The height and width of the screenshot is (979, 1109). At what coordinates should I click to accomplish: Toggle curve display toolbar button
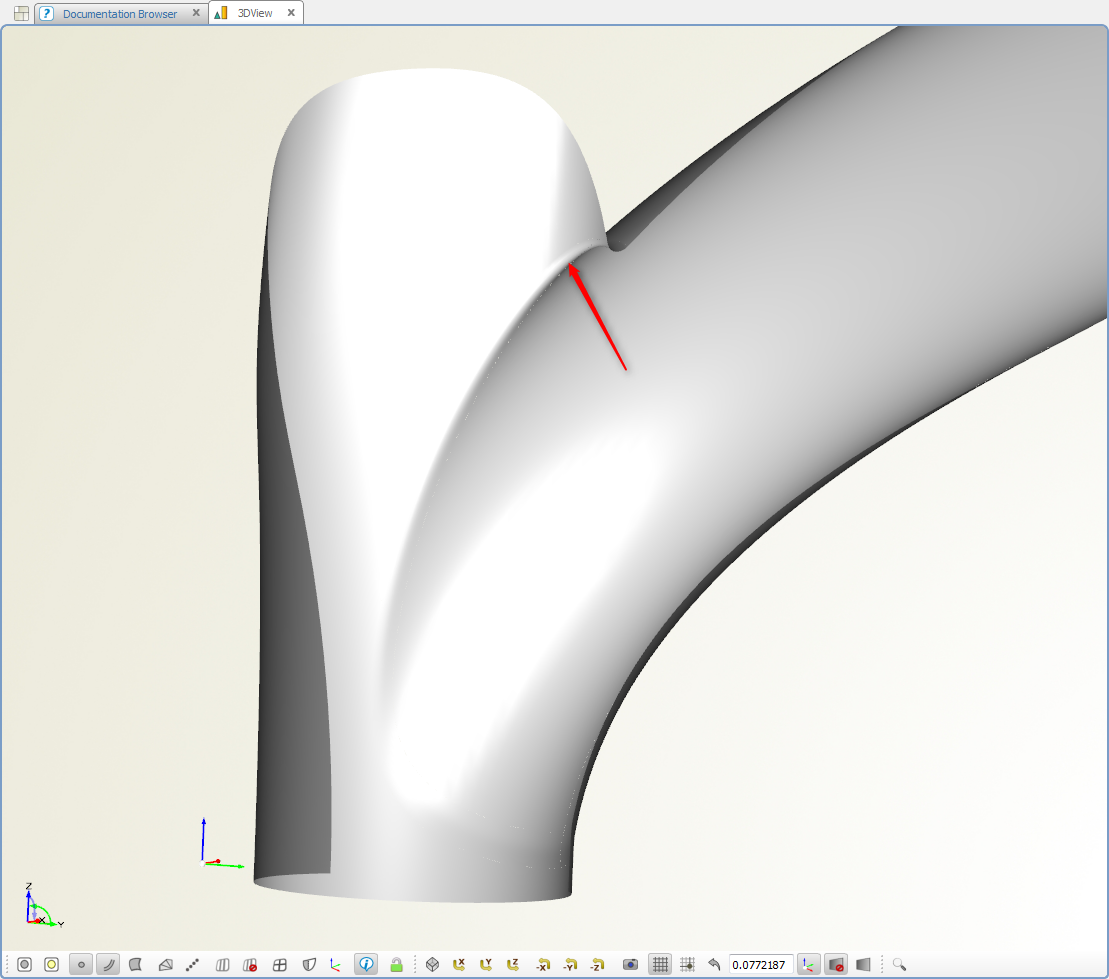coord(108,964)
